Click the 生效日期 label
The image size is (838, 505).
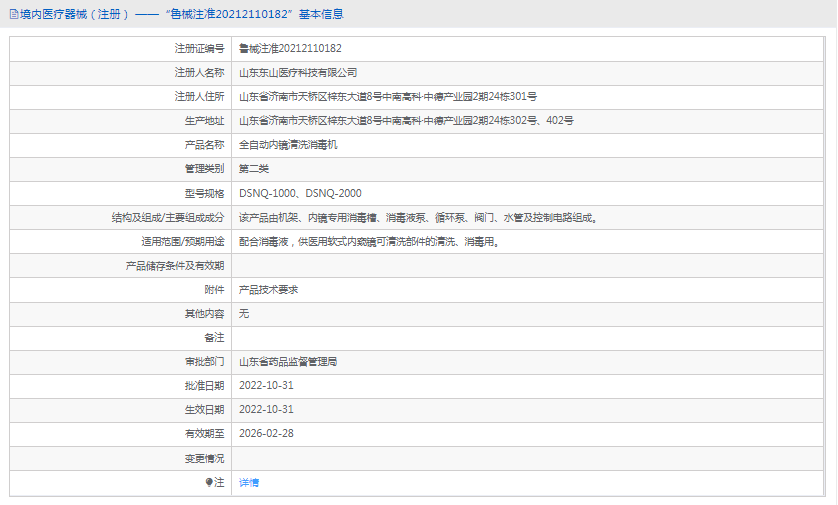click(205, 410)
